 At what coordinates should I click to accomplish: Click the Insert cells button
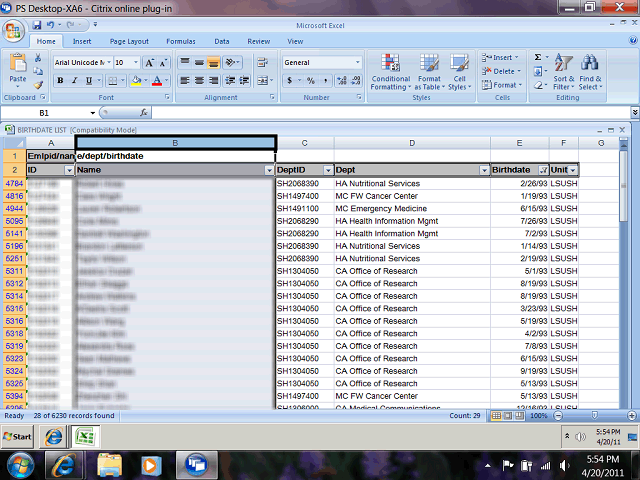[499, 58]
